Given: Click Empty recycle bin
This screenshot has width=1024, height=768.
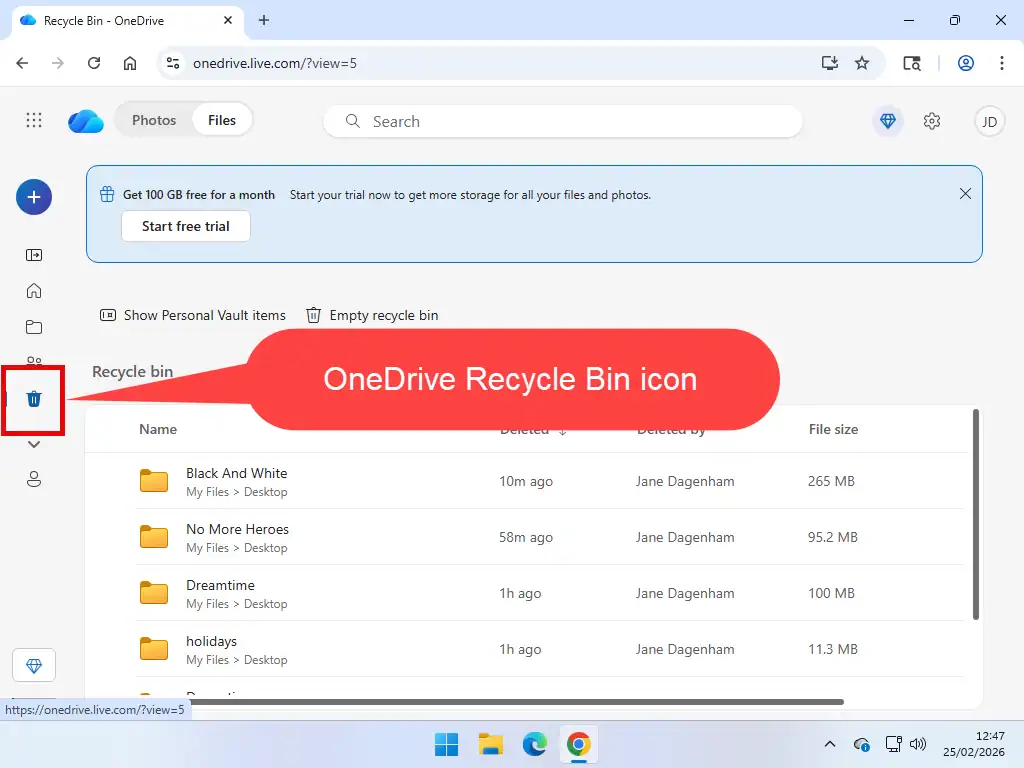Looking at the screenshot, I should click(x=371, y=315).
